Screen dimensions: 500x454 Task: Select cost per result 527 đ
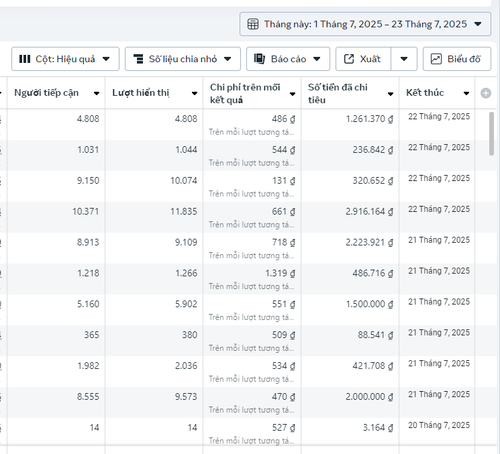click(283, 428)
